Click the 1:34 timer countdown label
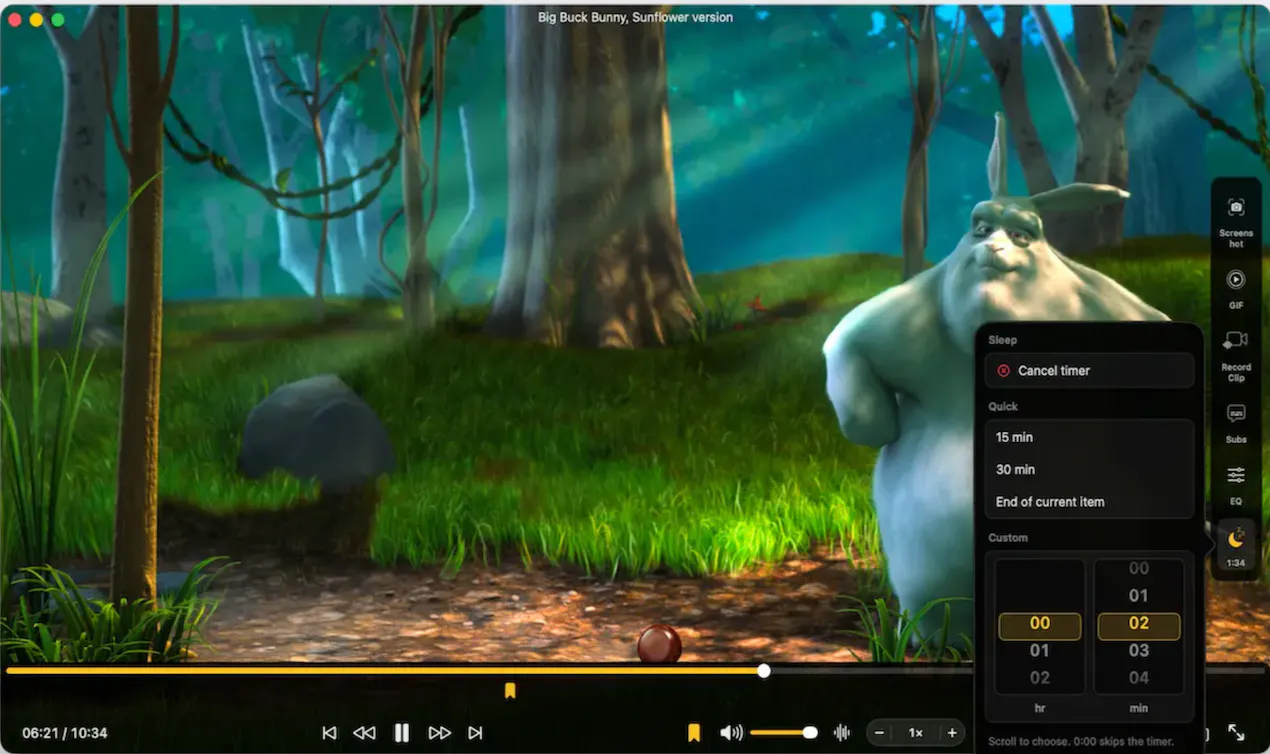Image resolution: width=1270 pixels, height=754 pixels. (x=1236, y=563)
